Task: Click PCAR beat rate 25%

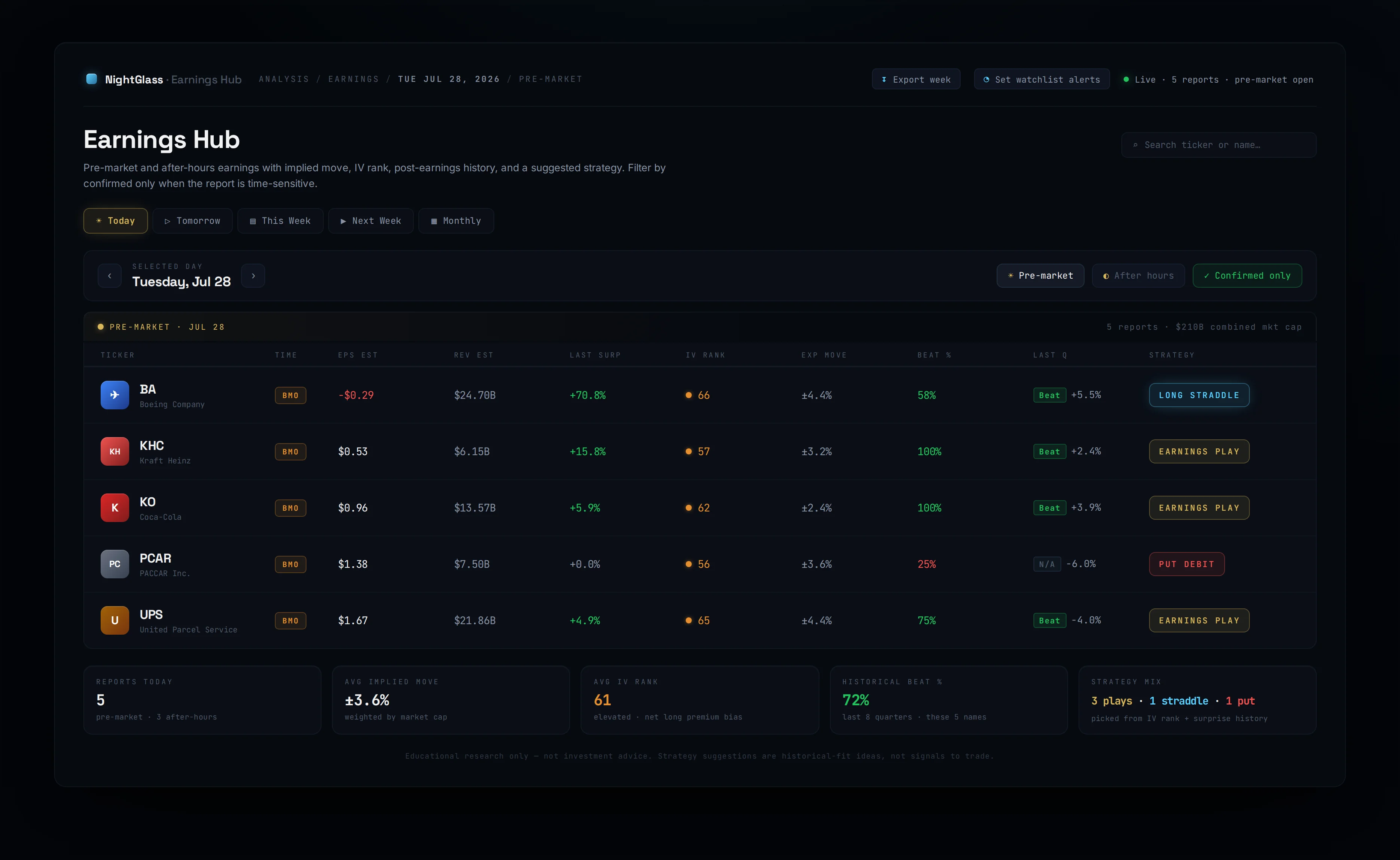Action: click(926, 564)
